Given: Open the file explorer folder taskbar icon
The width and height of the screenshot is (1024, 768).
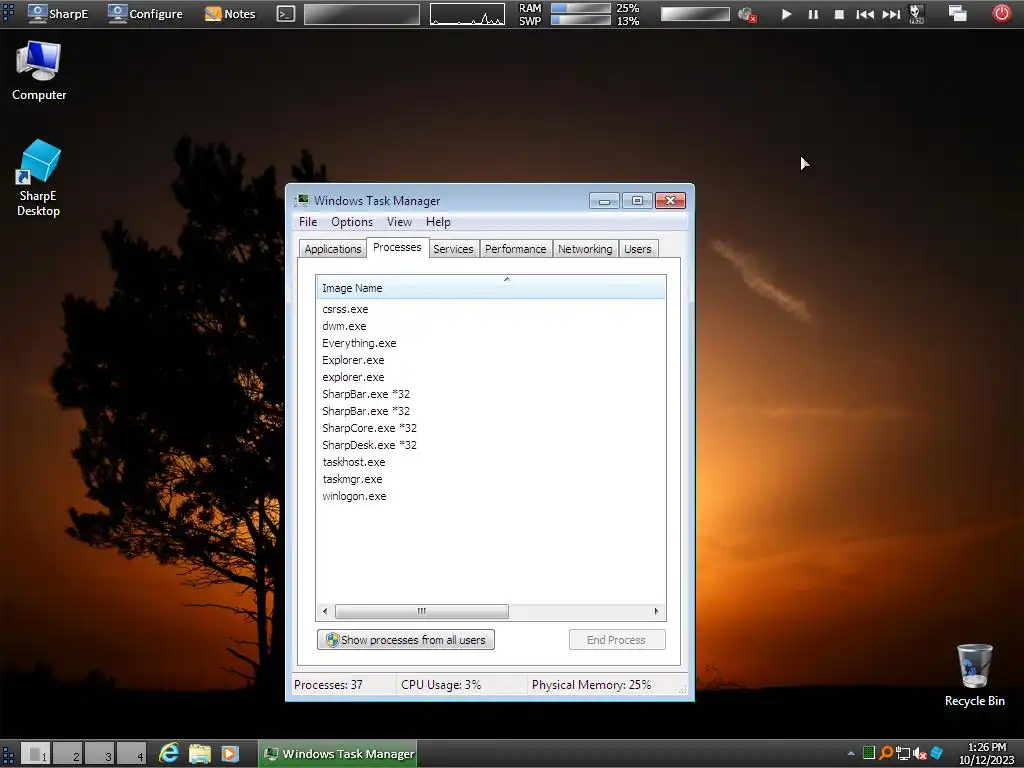Looking at the screenshot, I should [x=200, y=754].
